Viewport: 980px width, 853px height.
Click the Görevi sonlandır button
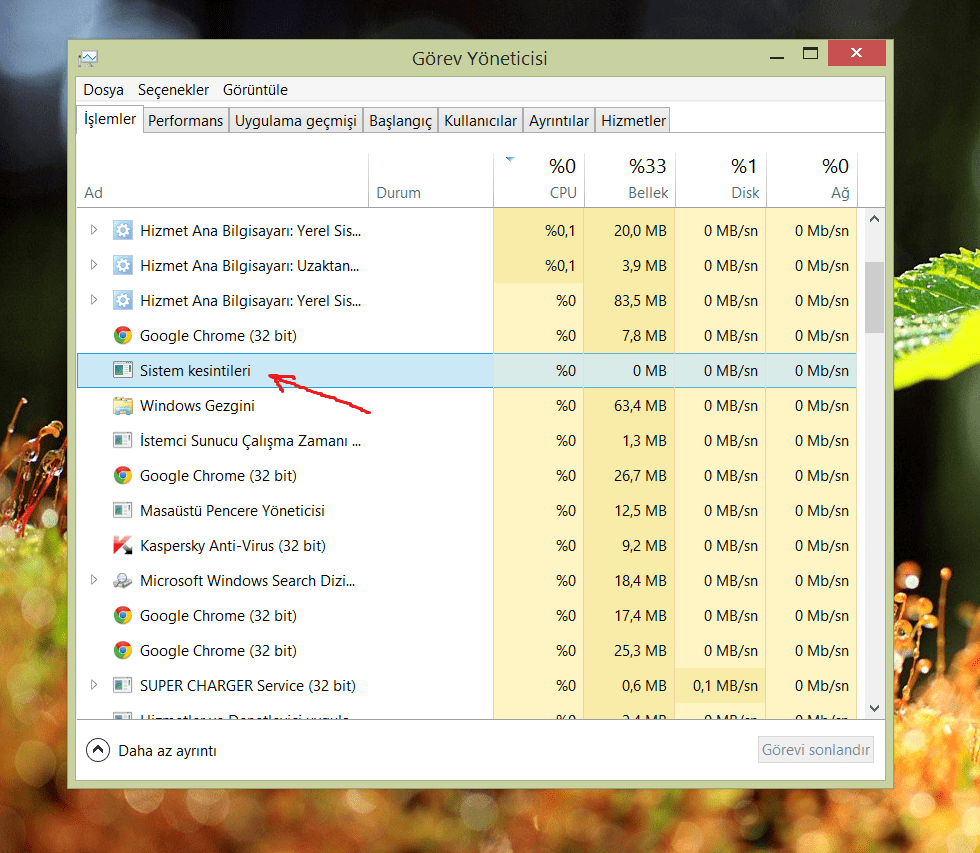coord(816,750)
